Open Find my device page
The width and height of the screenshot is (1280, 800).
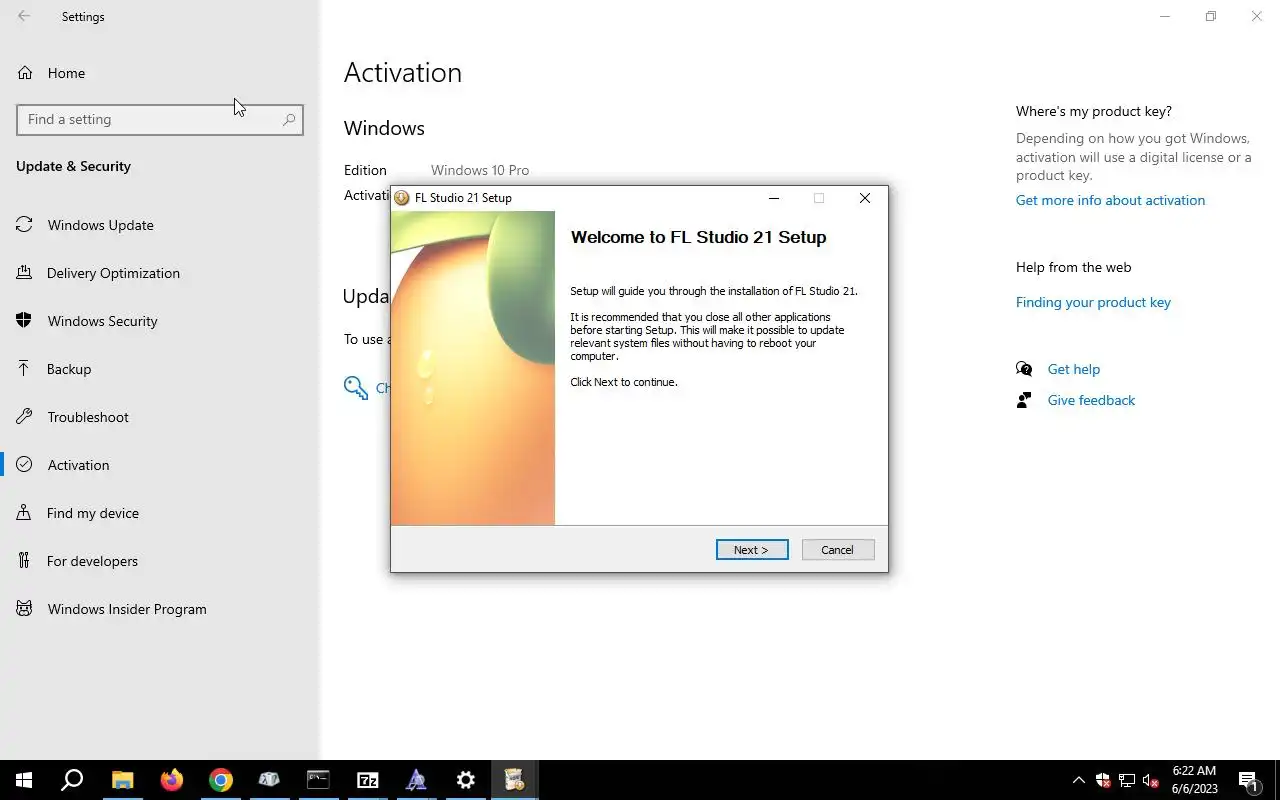(x=160, y=513)
